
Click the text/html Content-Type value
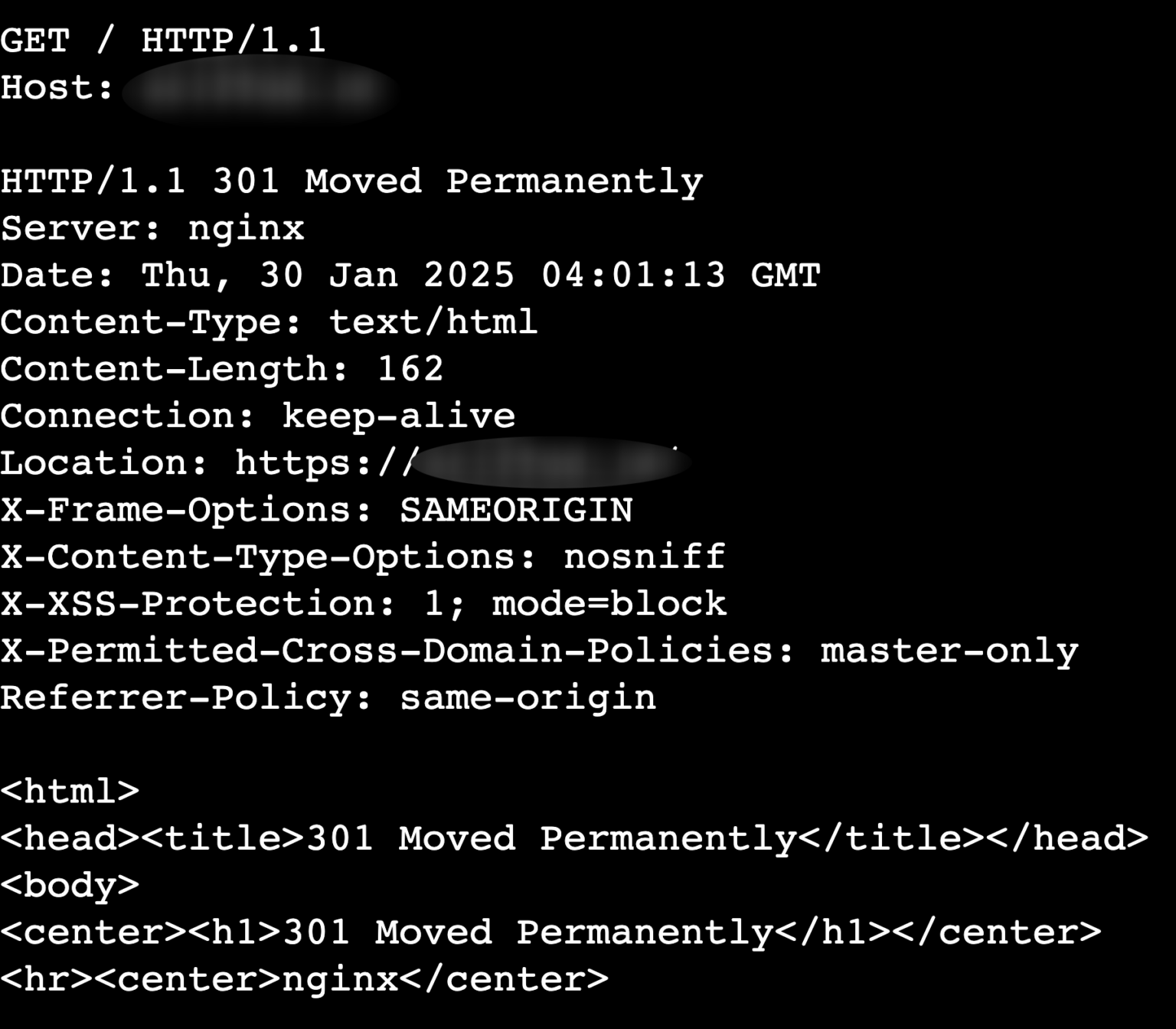(433, 322)
